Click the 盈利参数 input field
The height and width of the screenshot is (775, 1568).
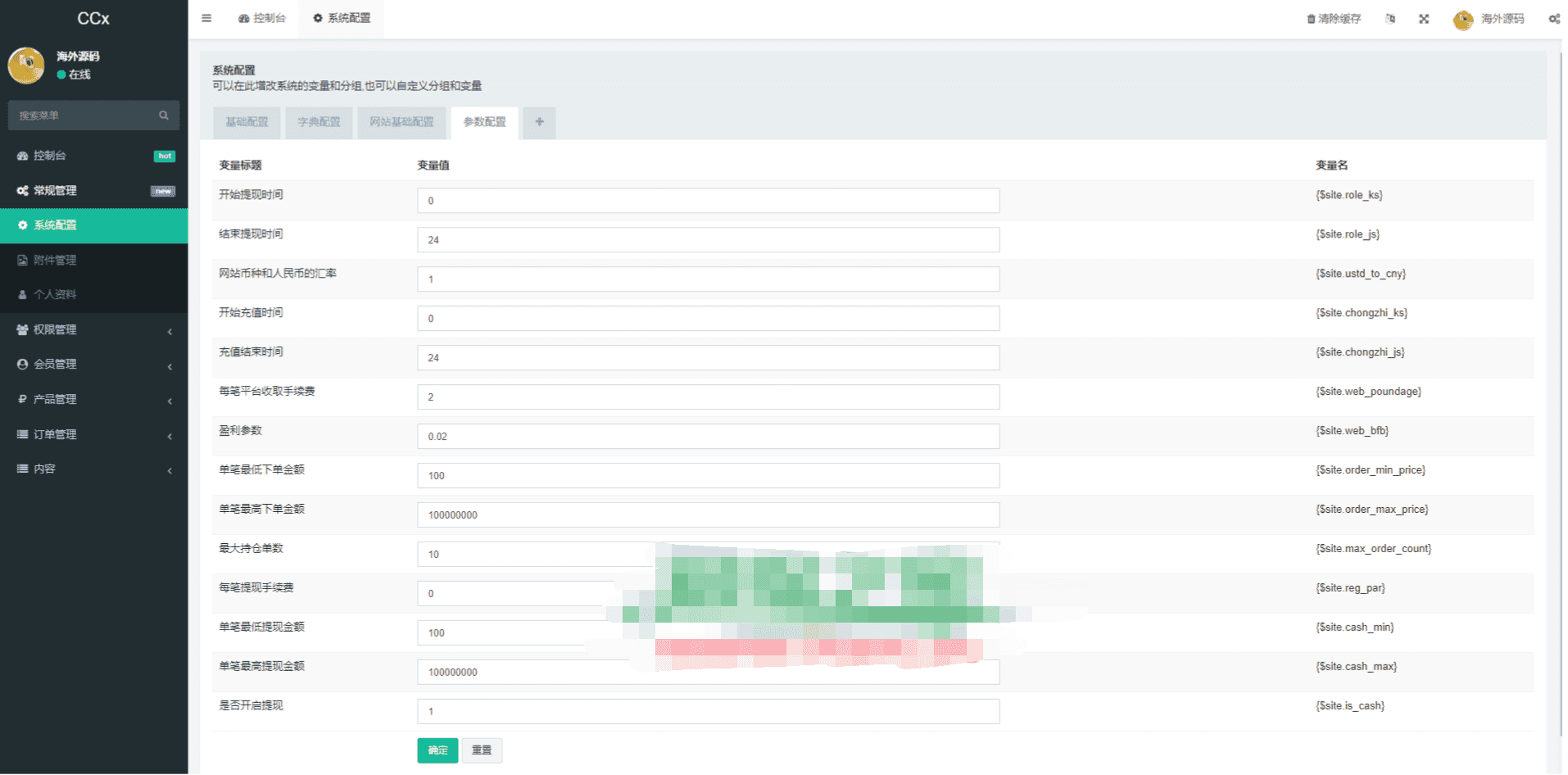click(x=708, y=437)
